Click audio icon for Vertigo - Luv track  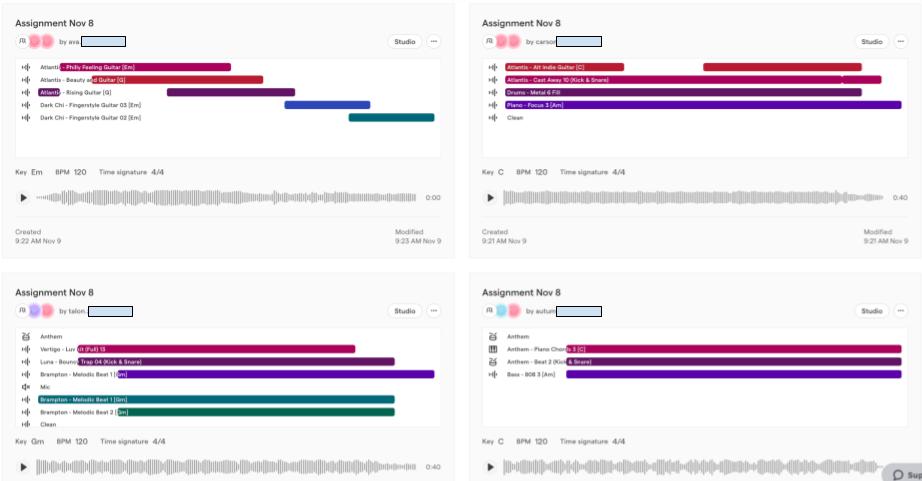tap(26, 349)
